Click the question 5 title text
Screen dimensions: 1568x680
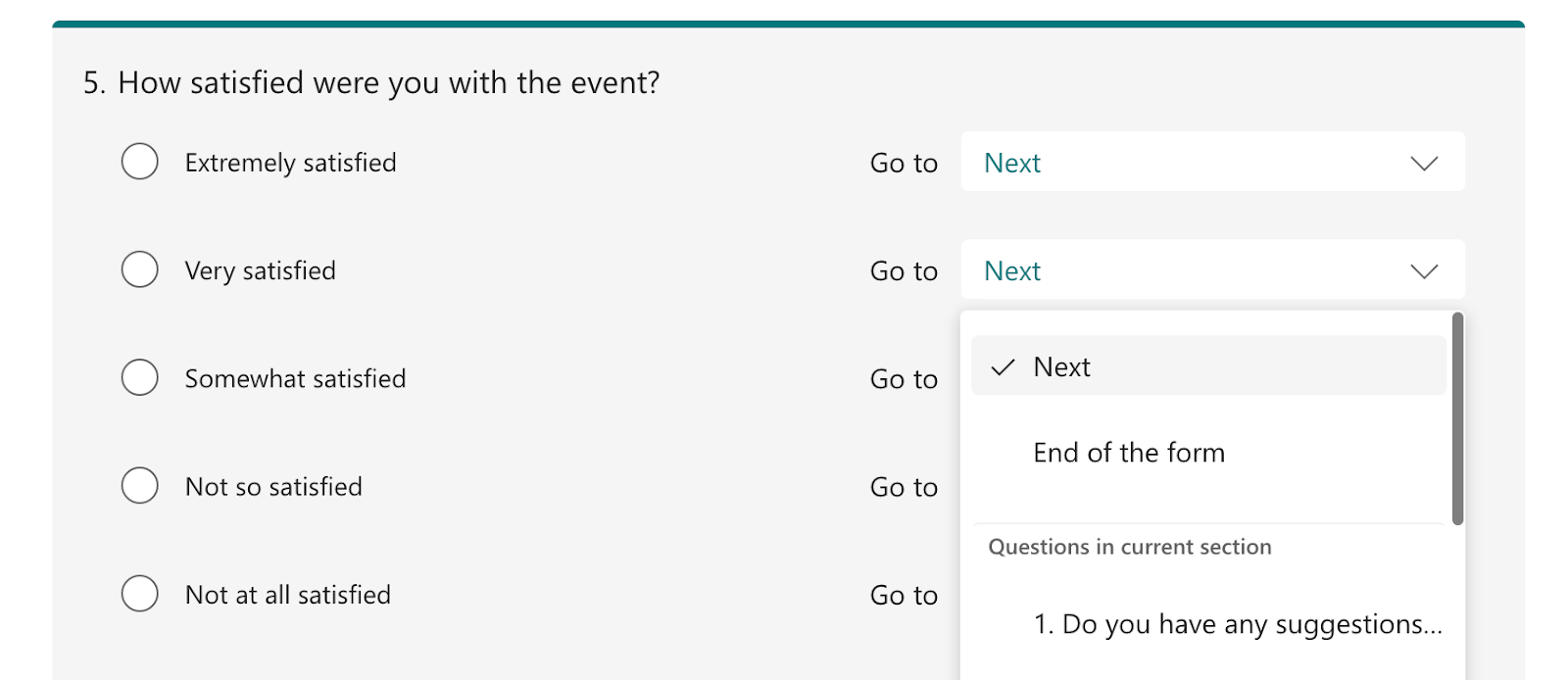[371, 83]
